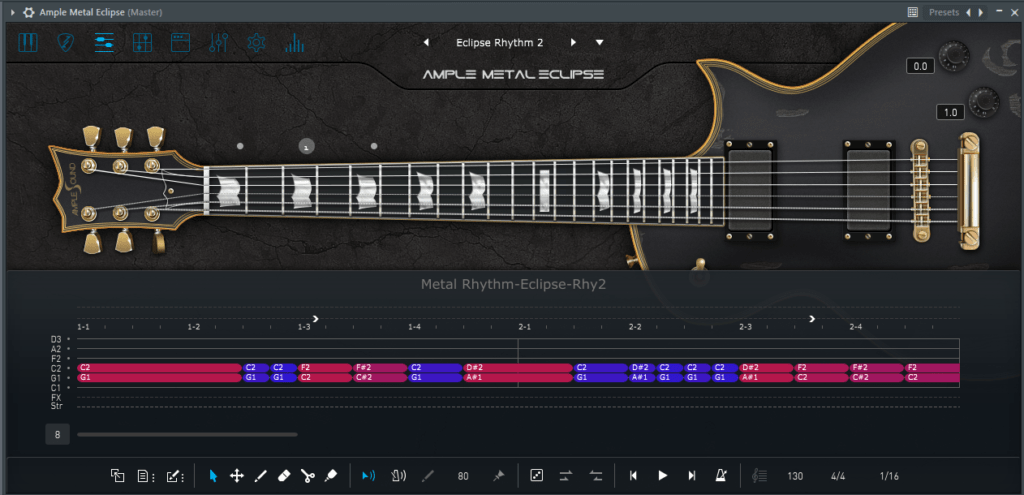
Task: Click the 1.0 value box
Action: [950, 112]
